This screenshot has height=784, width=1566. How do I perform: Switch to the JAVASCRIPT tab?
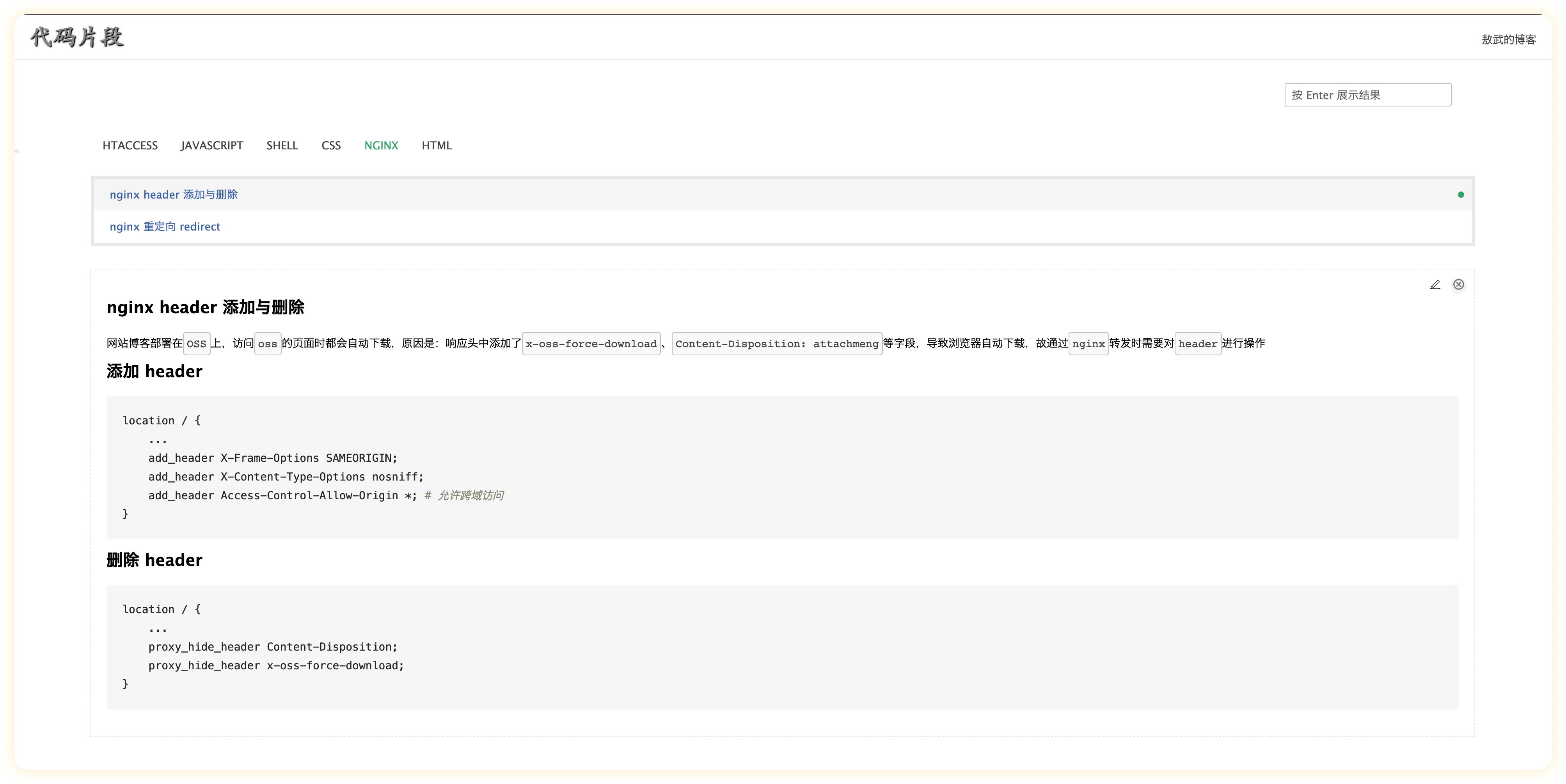(x=211, y=145)
